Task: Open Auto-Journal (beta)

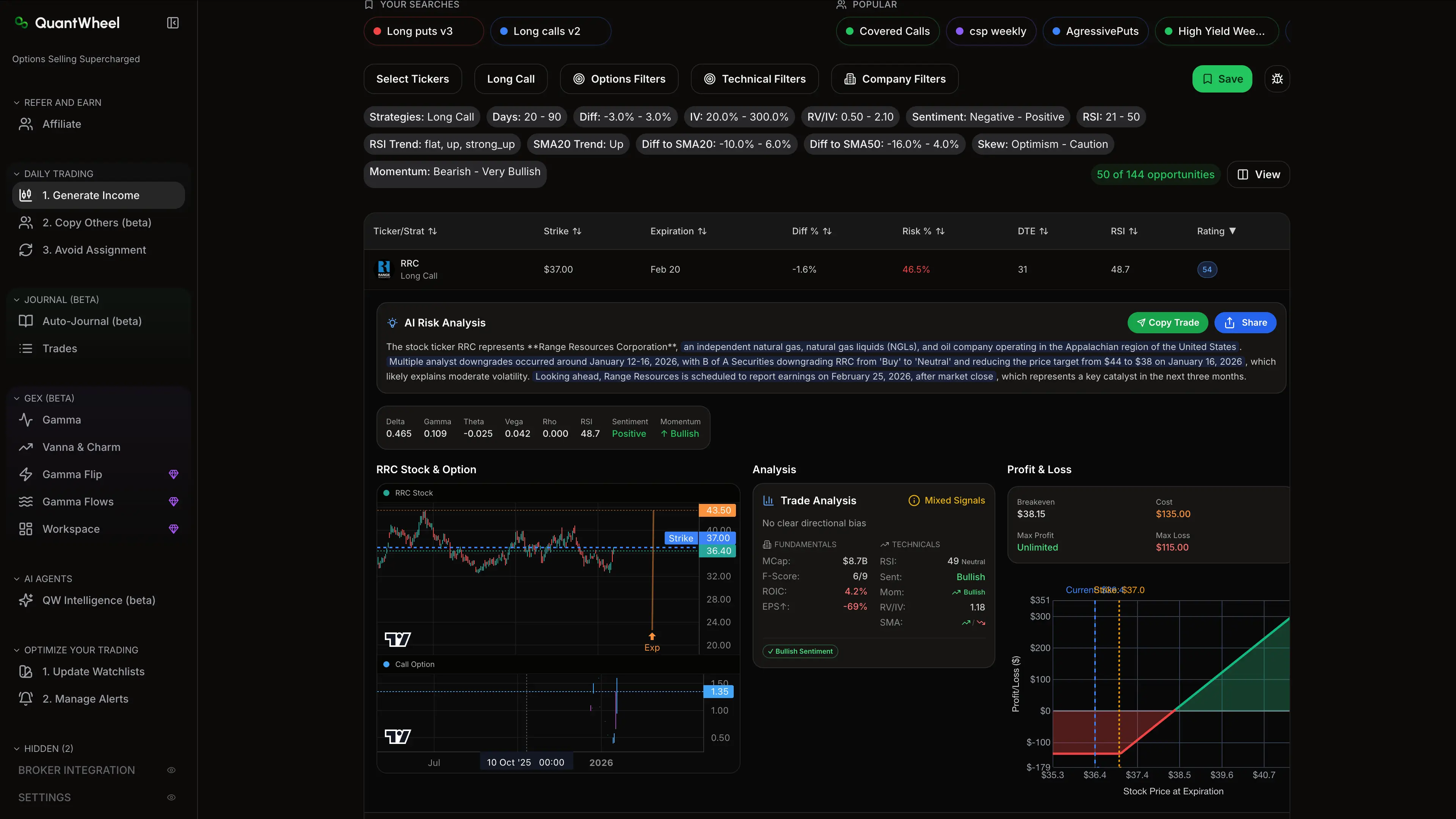Action: [98, 321]
